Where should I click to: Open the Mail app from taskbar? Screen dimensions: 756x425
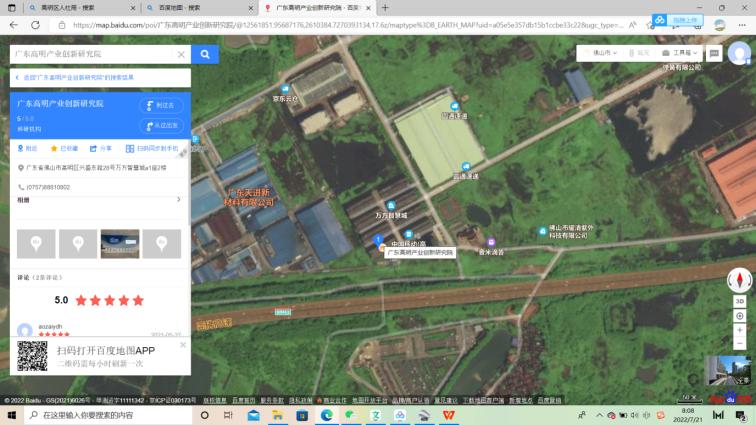pos(253,415)
